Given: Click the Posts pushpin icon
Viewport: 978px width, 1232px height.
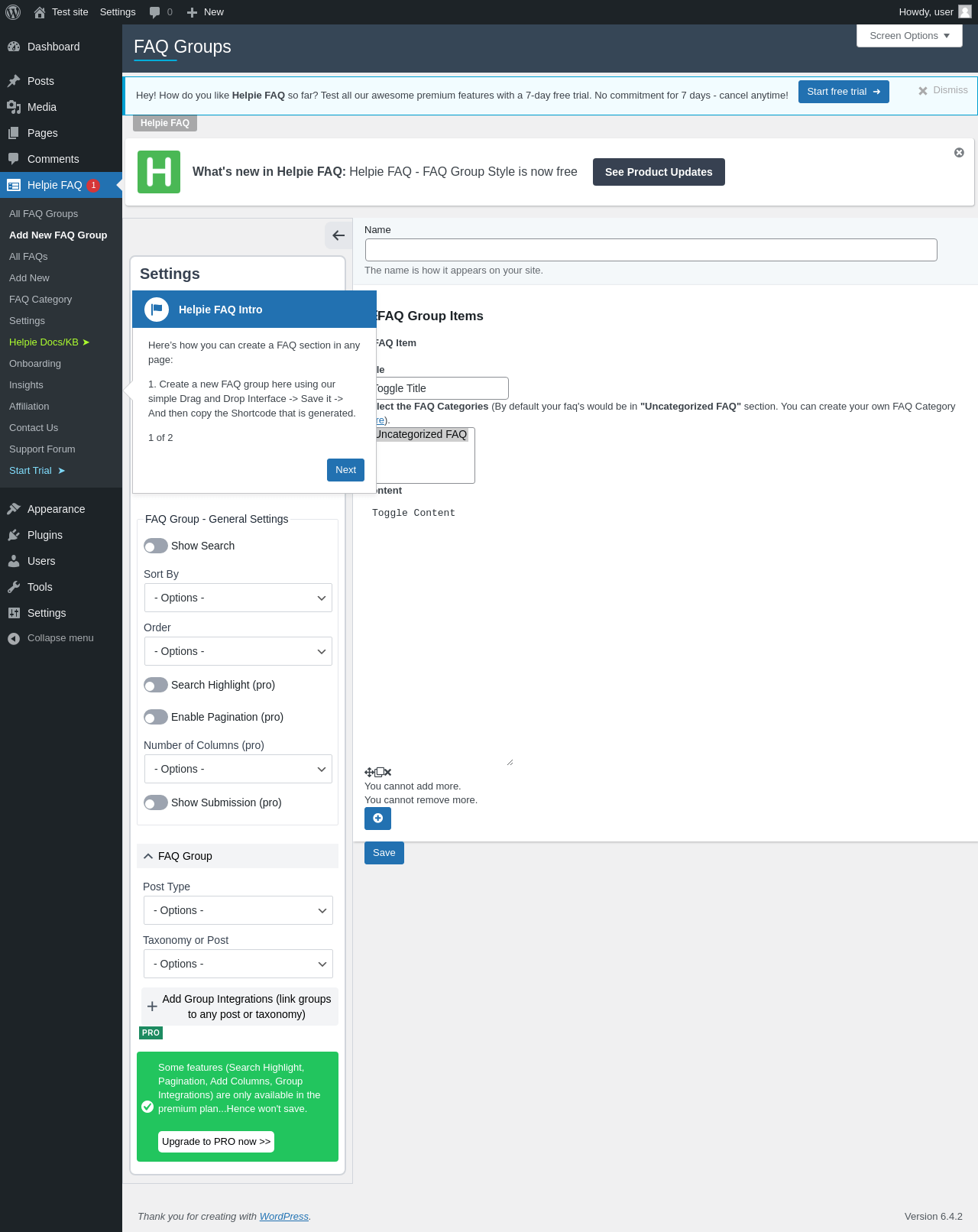Looking at the screenshot, I should click(14, 81).
